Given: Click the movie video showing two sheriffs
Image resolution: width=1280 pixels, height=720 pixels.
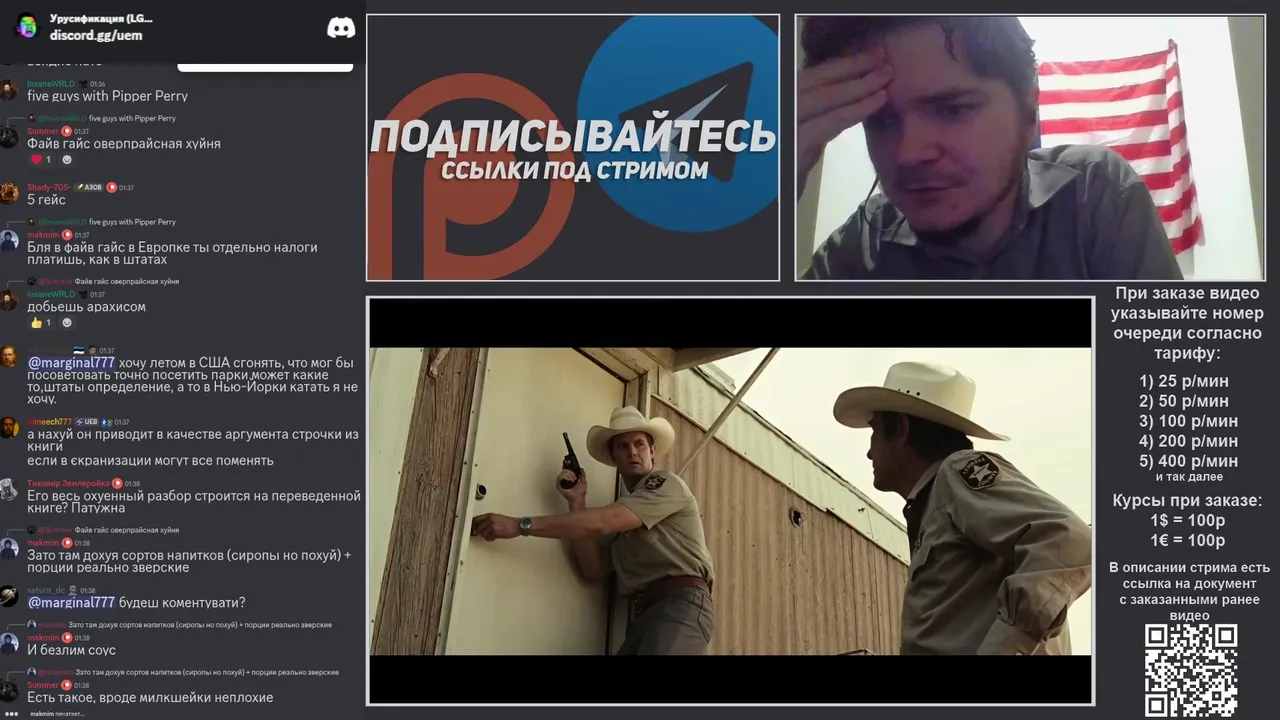Looking at the screenshot, I should coord(730,500).
